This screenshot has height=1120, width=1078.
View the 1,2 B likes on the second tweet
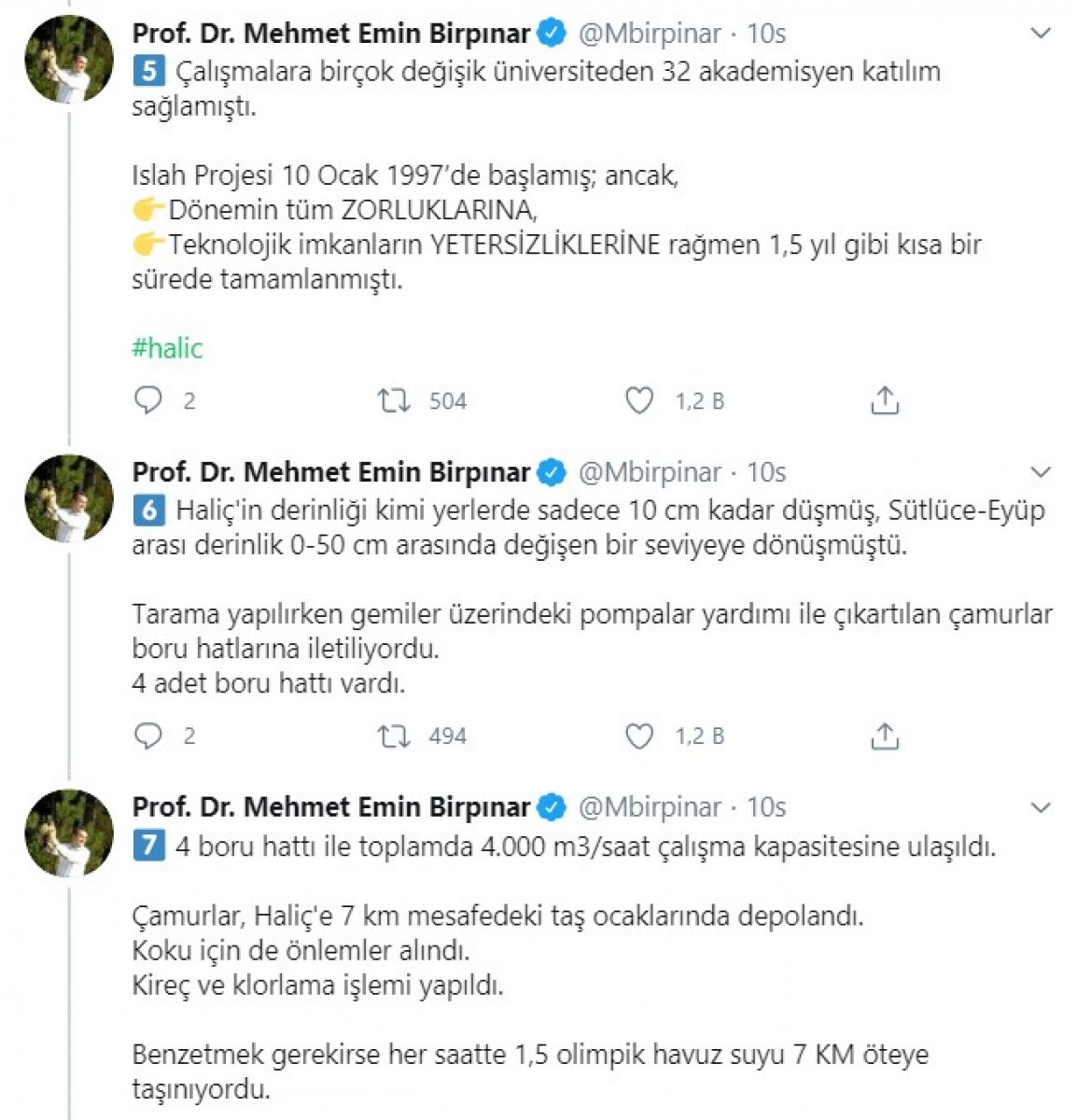click(698, 736)
